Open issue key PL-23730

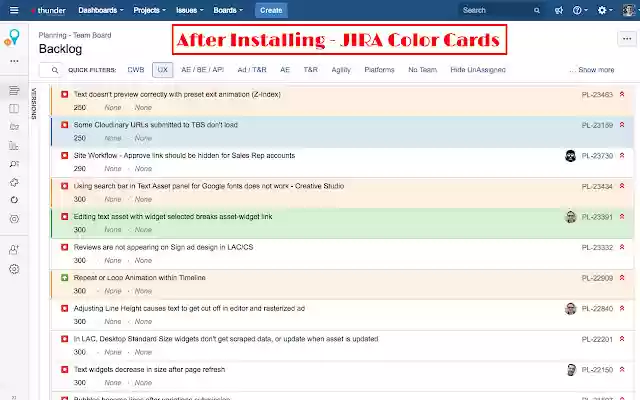tap(597, 156)
